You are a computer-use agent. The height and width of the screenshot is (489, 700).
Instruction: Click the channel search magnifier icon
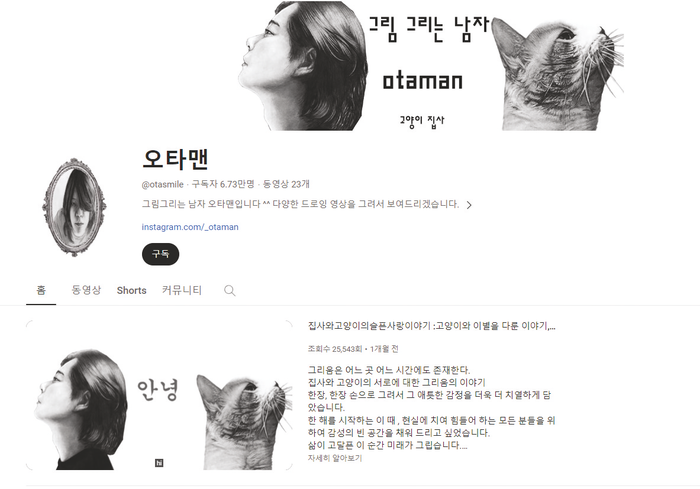229,291
